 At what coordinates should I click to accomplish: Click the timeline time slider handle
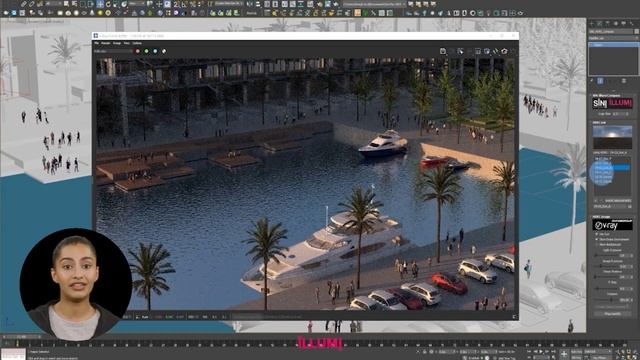[x=21, y=337]
